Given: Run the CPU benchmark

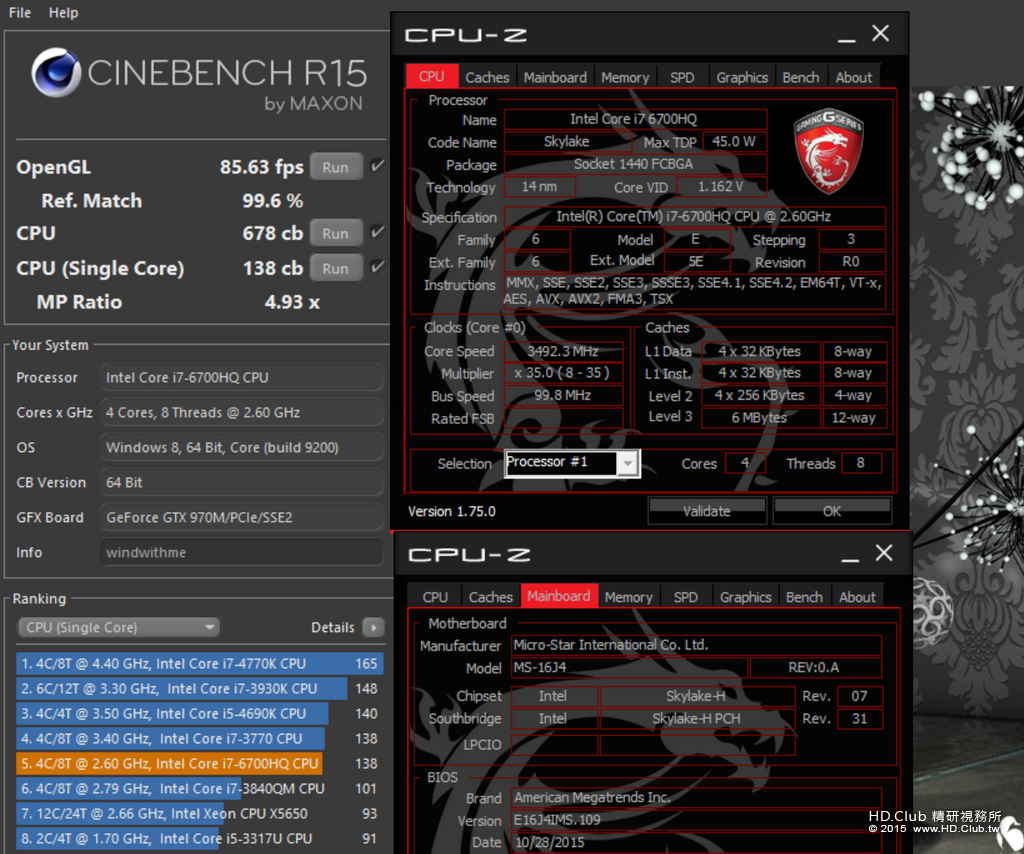Looking at the screenshot, I should [x=336, y=233].
